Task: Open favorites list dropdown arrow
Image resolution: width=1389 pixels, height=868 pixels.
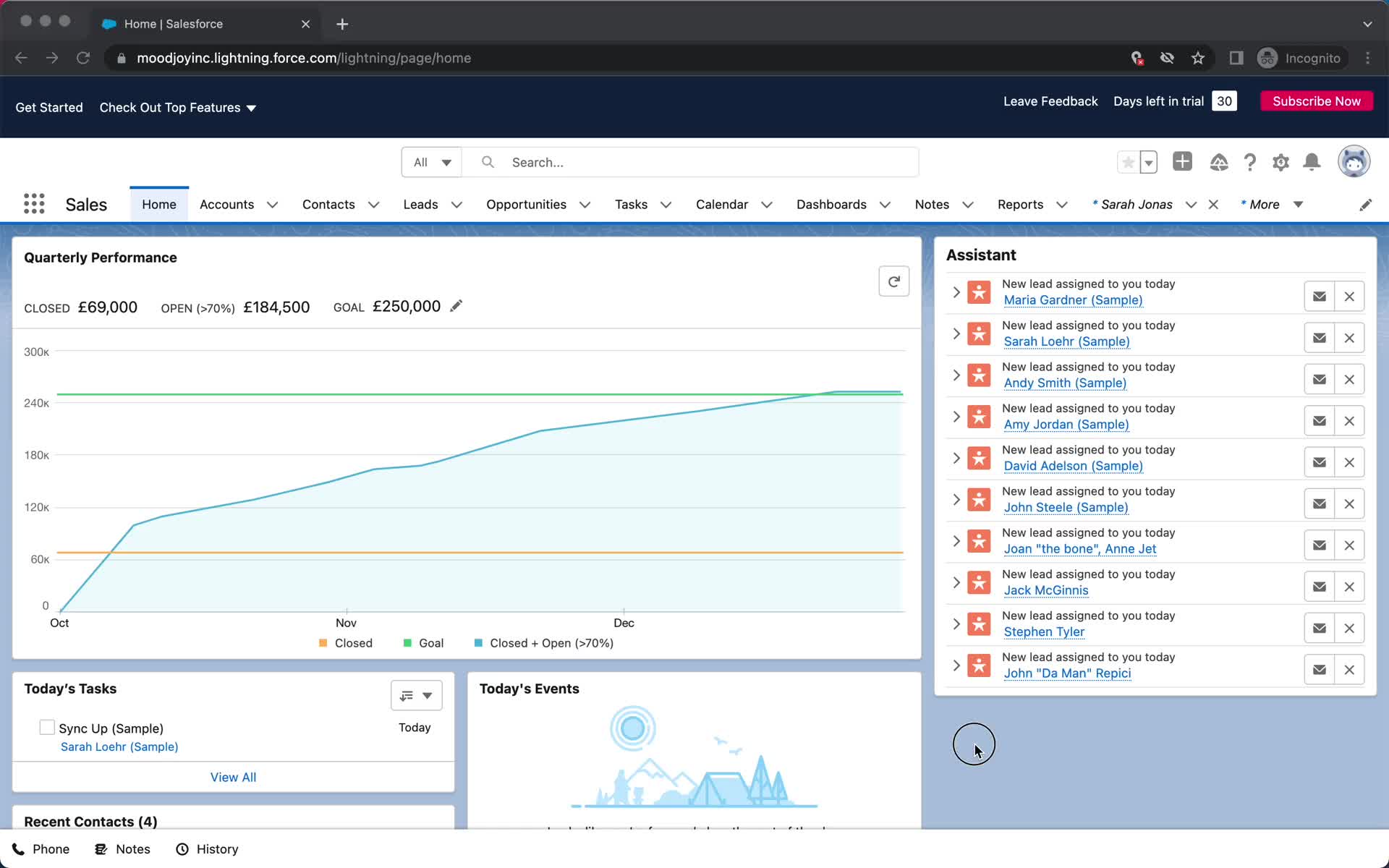Action: [x=1149, y=162]
